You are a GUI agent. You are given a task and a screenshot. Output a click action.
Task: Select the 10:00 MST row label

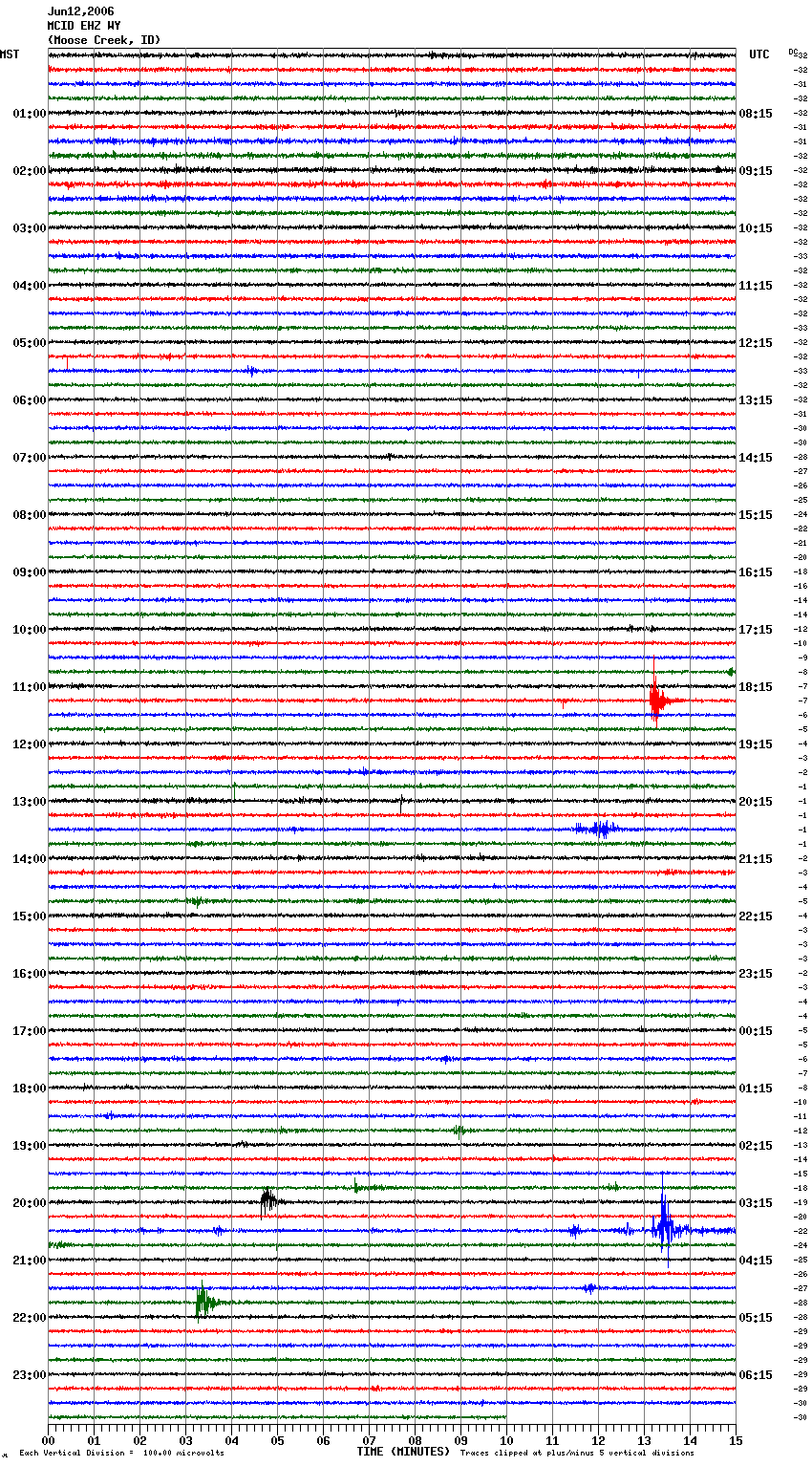[x=30, y=630]
